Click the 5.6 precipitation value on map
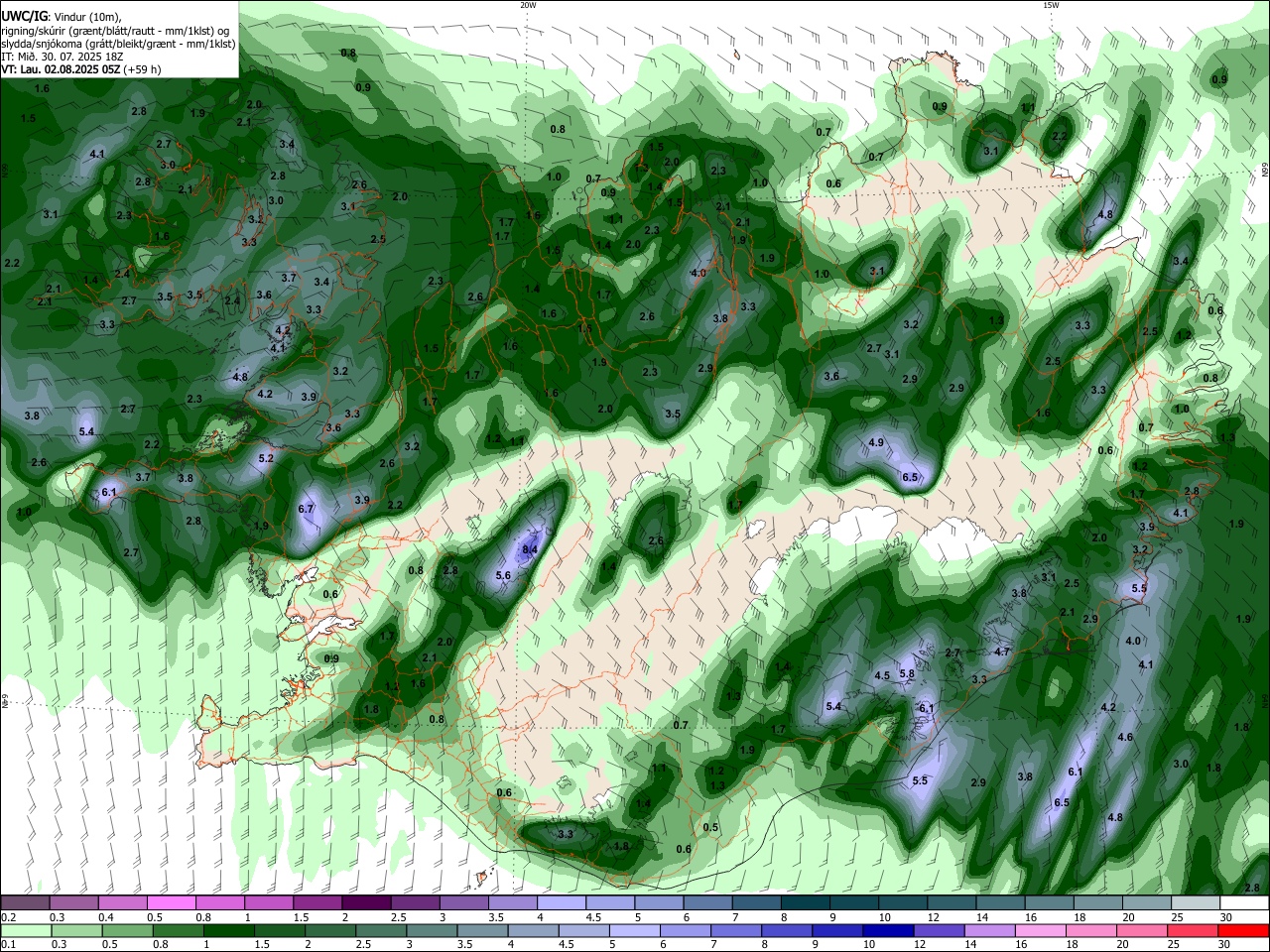Screen dimensions: 1270x952 [503, 575]
